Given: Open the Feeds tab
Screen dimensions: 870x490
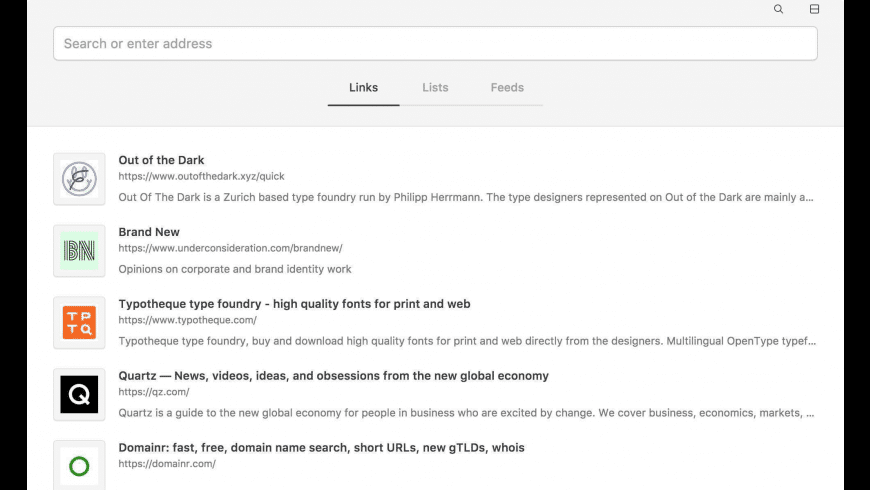Looking at the screenshot, I should (x=507, y=88).
